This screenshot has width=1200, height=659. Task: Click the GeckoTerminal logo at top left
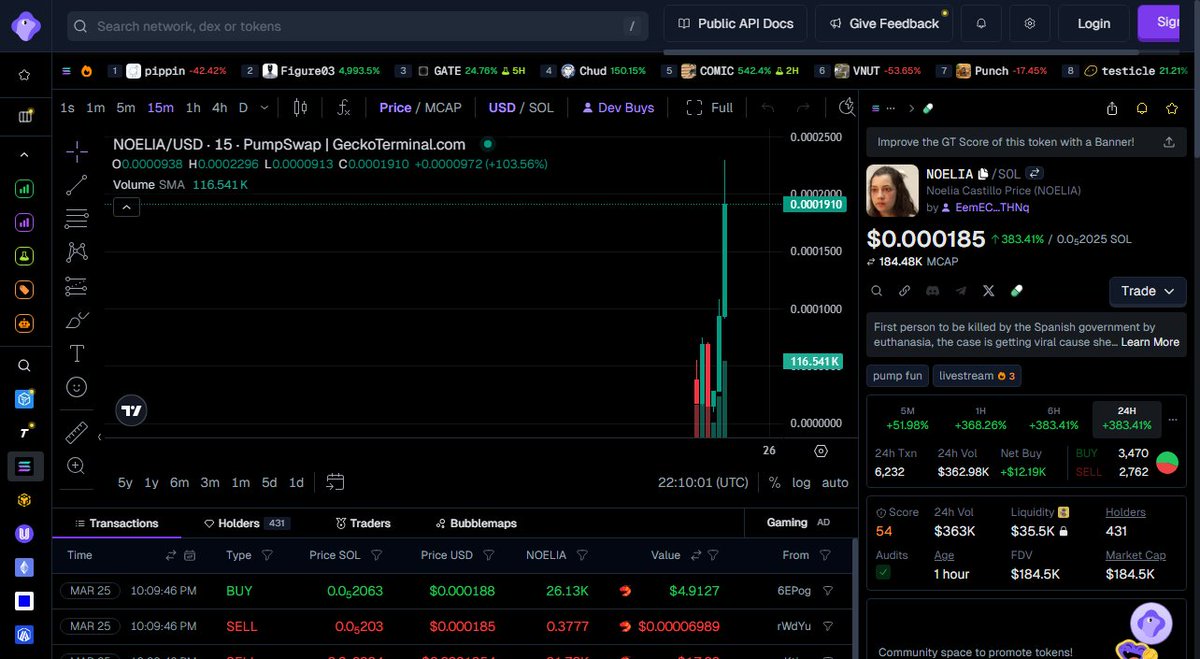(x=25, y=25)
